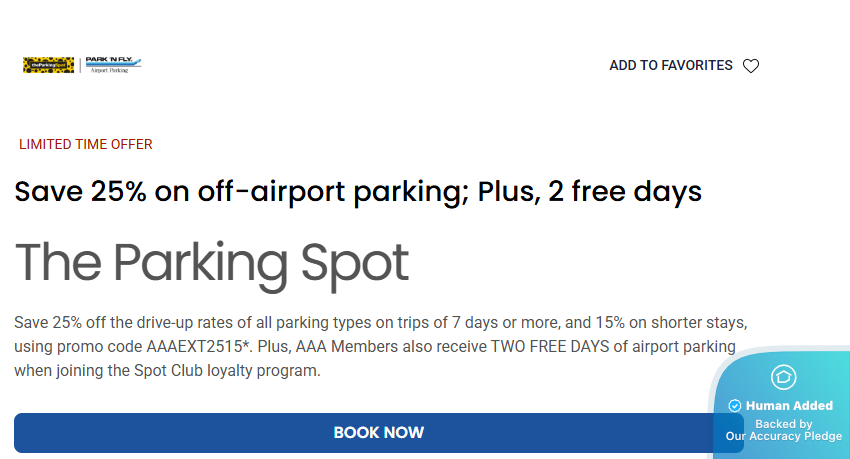The image size is (850, 459).
Task: Click the ADD TO FAVORITES text
Action: pyautogui.click(x=670, y=66)
